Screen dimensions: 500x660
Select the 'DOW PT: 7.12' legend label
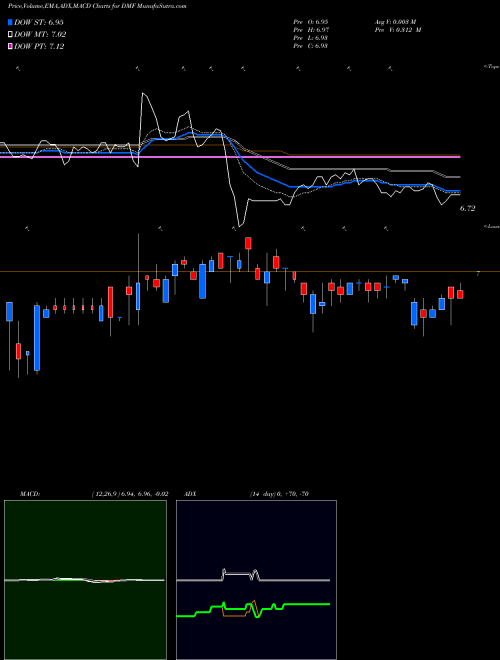(x=39, y=46)
